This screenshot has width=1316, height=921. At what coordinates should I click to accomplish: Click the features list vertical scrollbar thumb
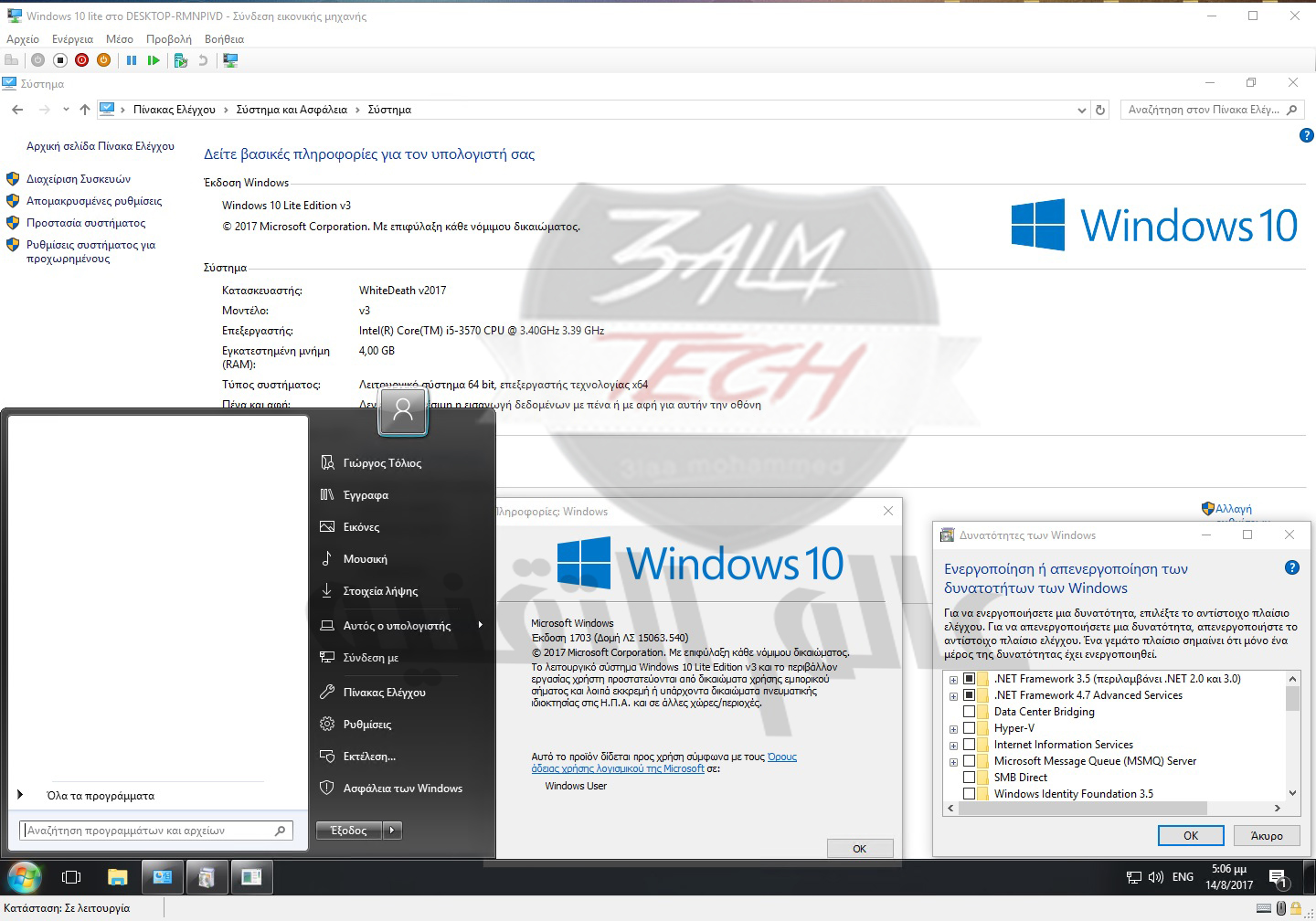click(x=1292, y=699)
